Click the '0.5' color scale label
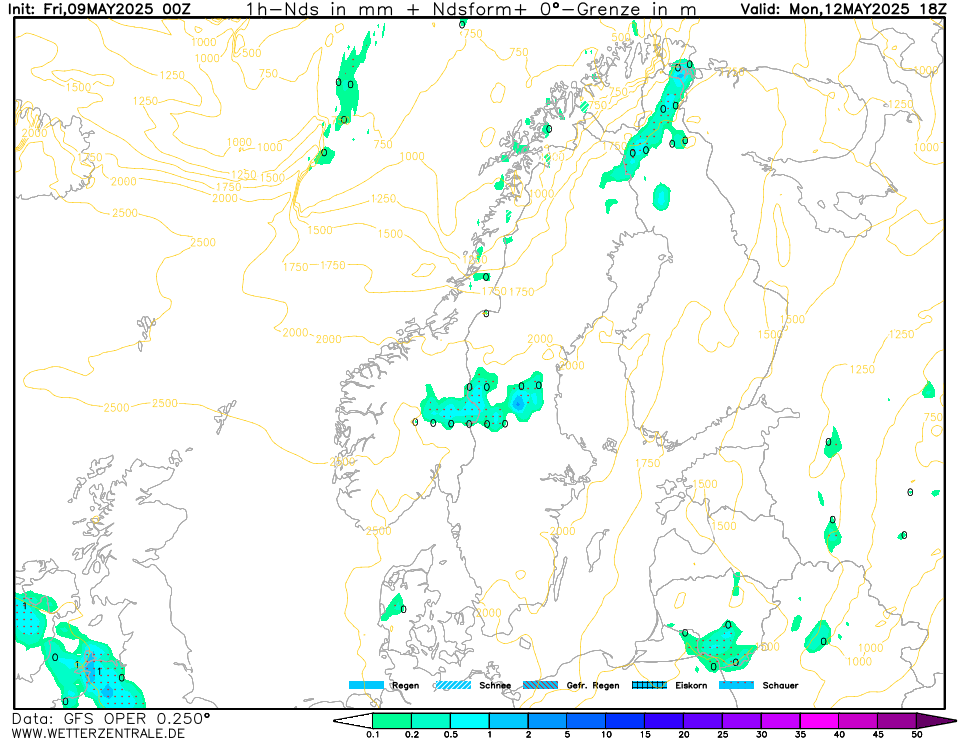This screenshot has height=741, width=959. click(x=451, y=735)
